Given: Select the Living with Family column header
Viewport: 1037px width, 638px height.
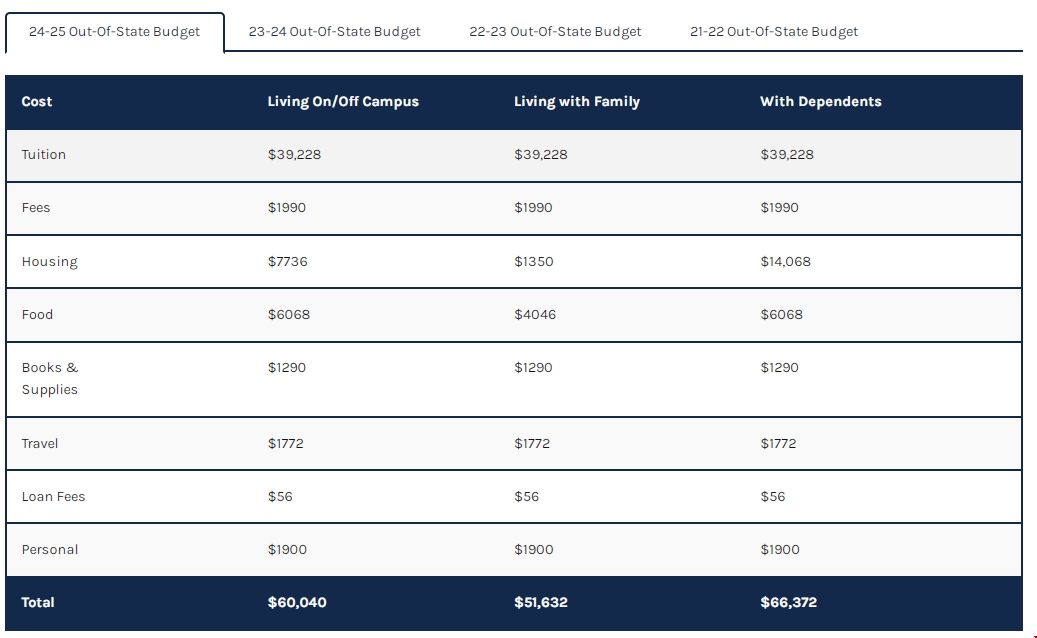Looking at the screenshot, I should 576,102.
